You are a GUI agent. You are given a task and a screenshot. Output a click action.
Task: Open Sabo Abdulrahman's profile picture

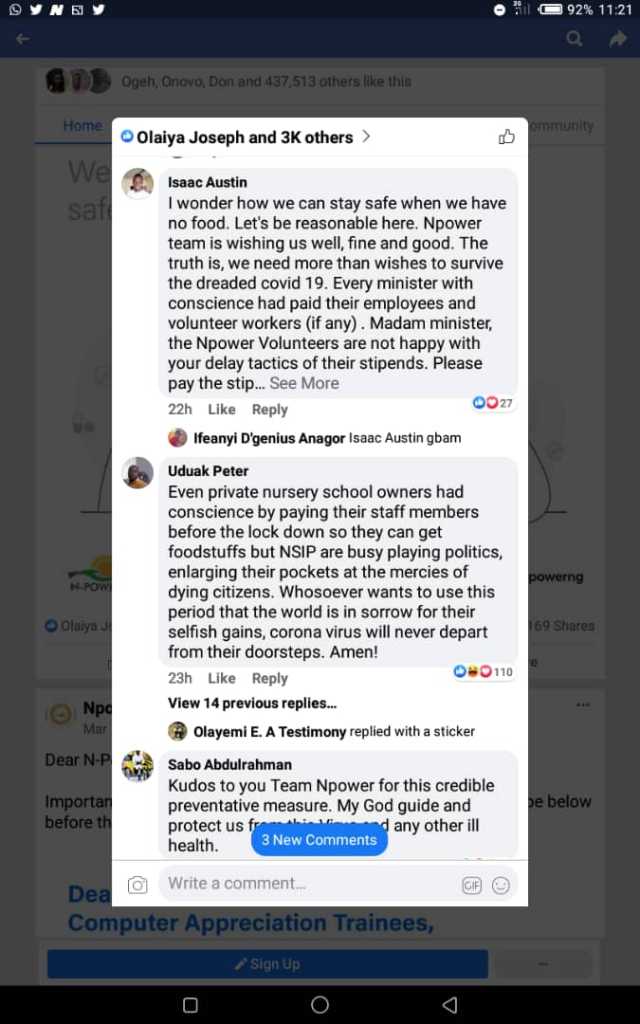coord(138,767)
